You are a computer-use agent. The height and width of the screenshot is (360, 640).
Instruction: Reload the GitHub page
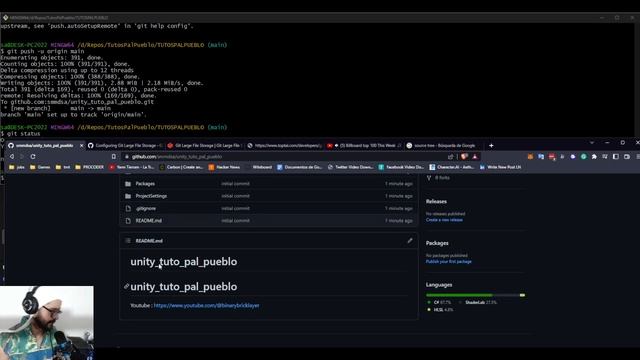pyautogui.click(x=33, y=157)
